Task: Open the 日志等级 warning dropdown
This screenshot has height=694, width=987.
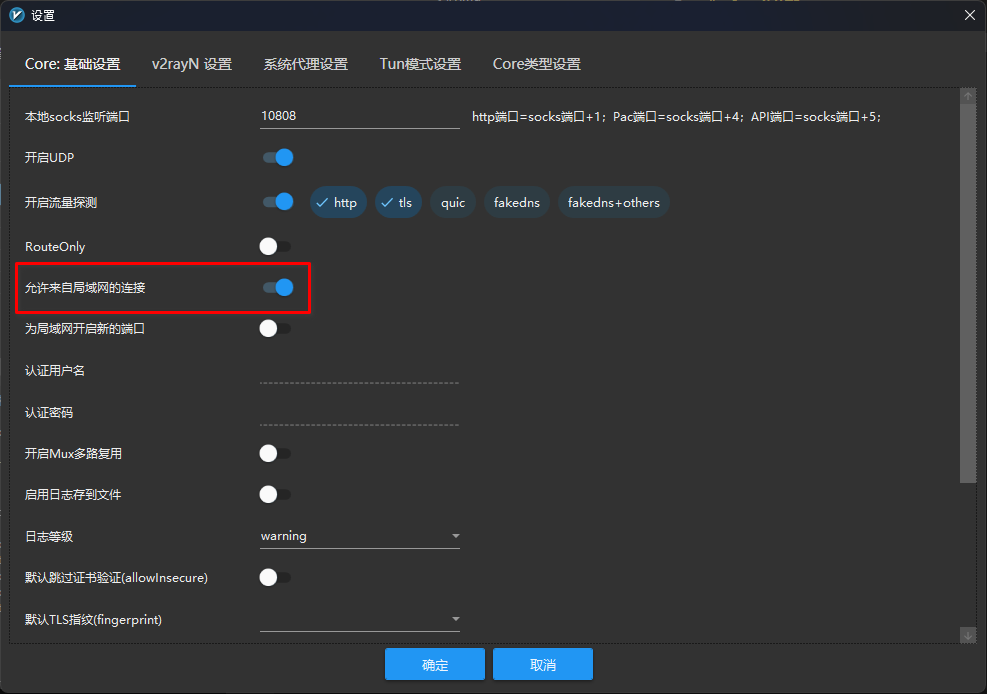Action: [x=359, y=536]
